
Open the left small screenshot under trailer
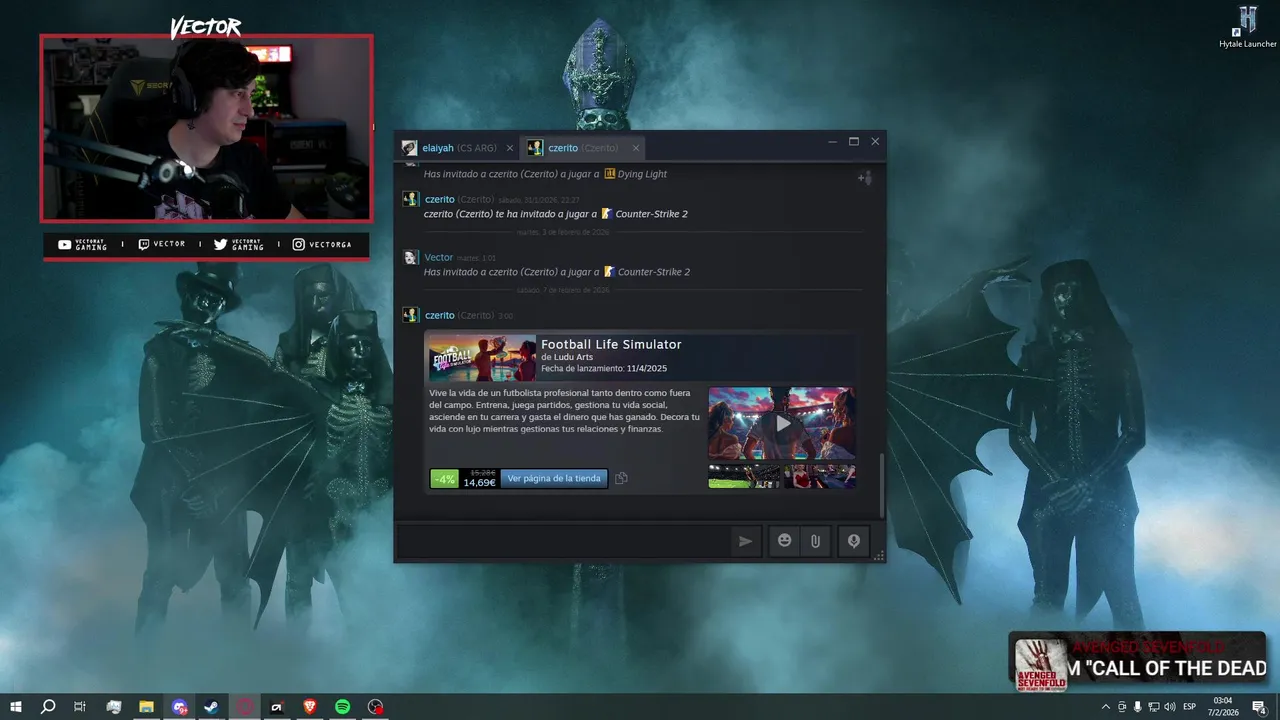pyautogui.click(x=744, y=476)
